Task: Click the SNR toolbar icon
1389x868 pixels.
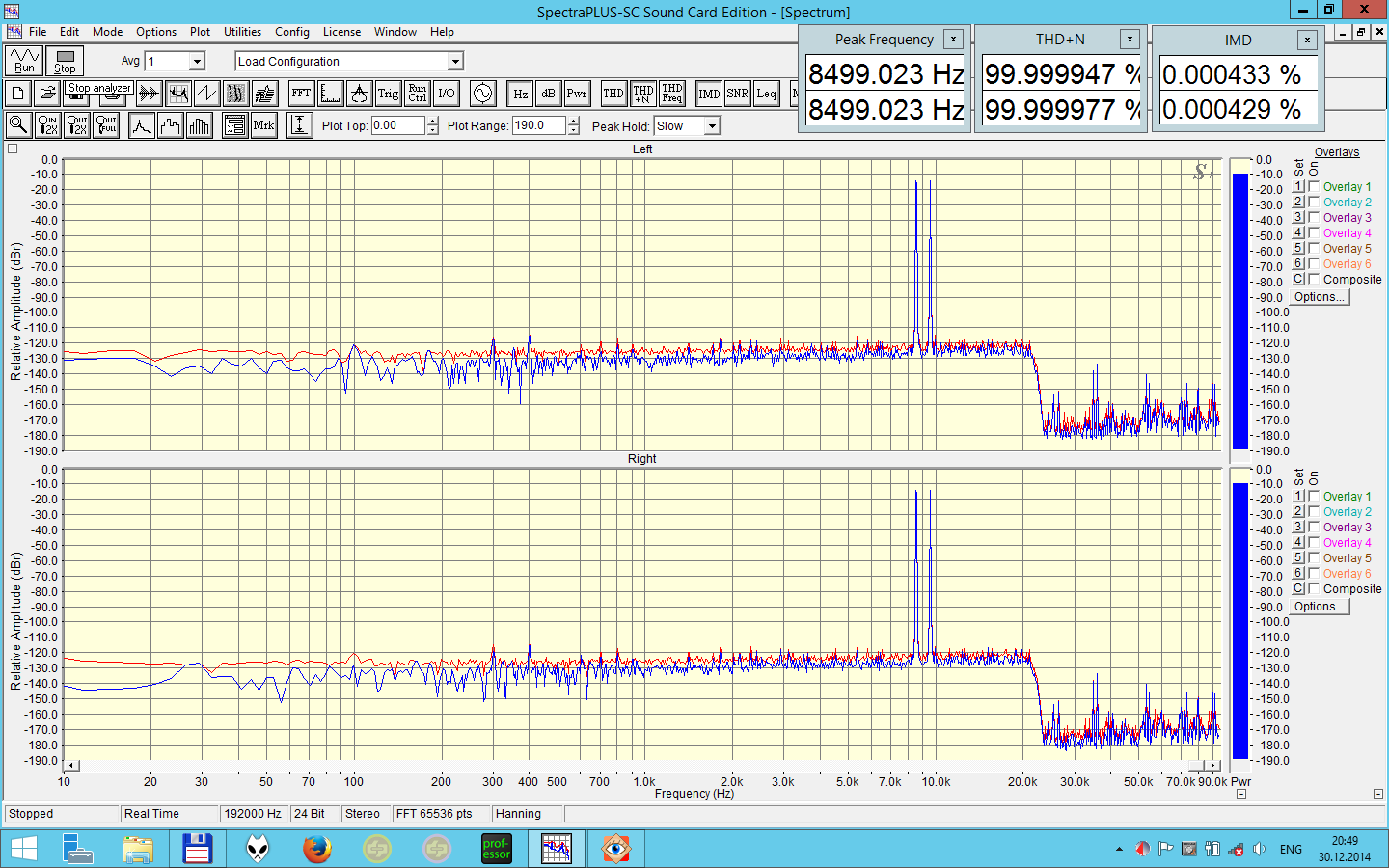Action: coord(737,94)
